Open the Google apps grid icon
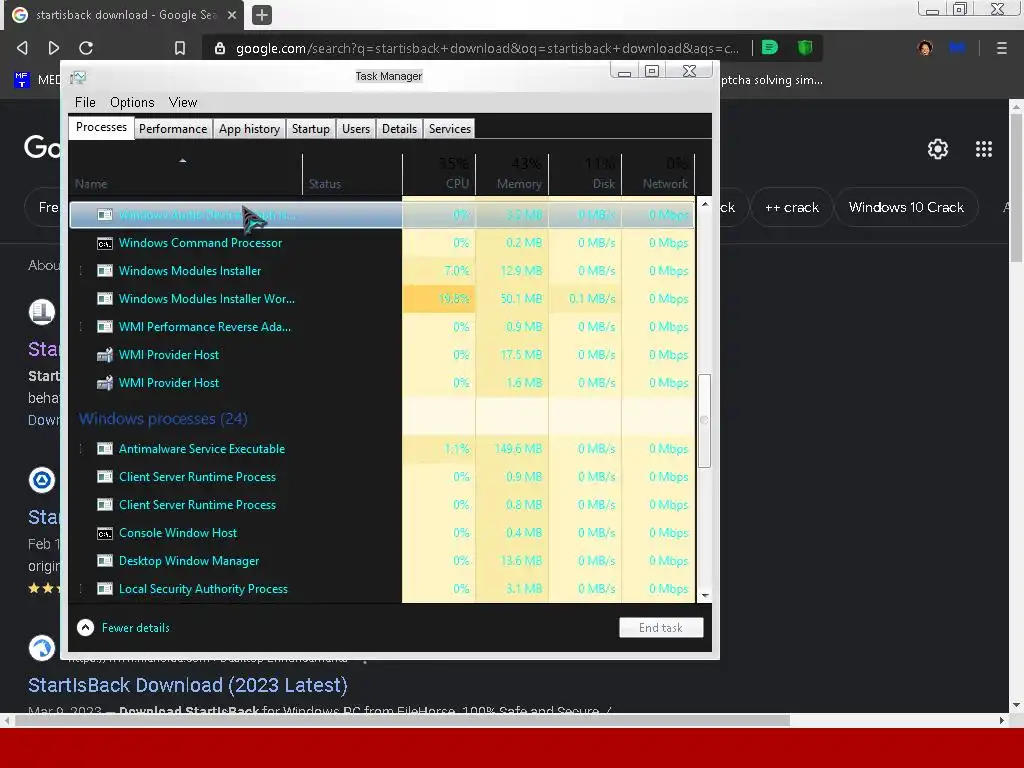The width and height of the screenshot is (1024, 768). point(984,149)
